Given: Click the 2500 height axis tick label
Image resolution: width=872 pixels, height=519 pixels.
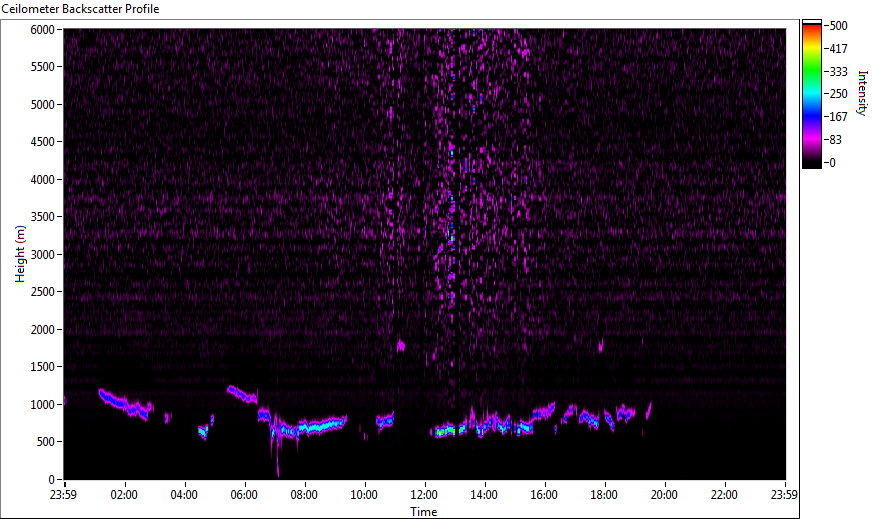Looking at the screenshot, I should tap(42, 292).
